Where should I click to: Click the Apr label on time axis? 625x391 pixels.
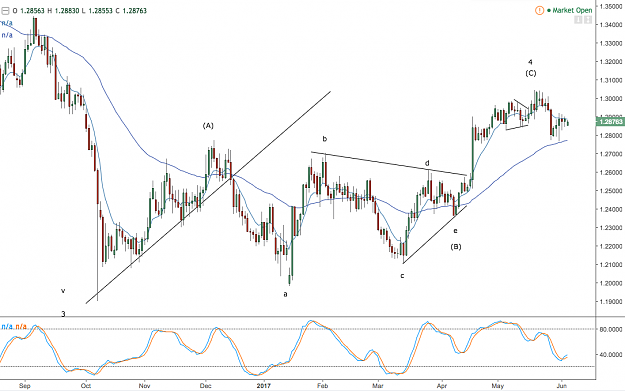click(x=442, y=386)
